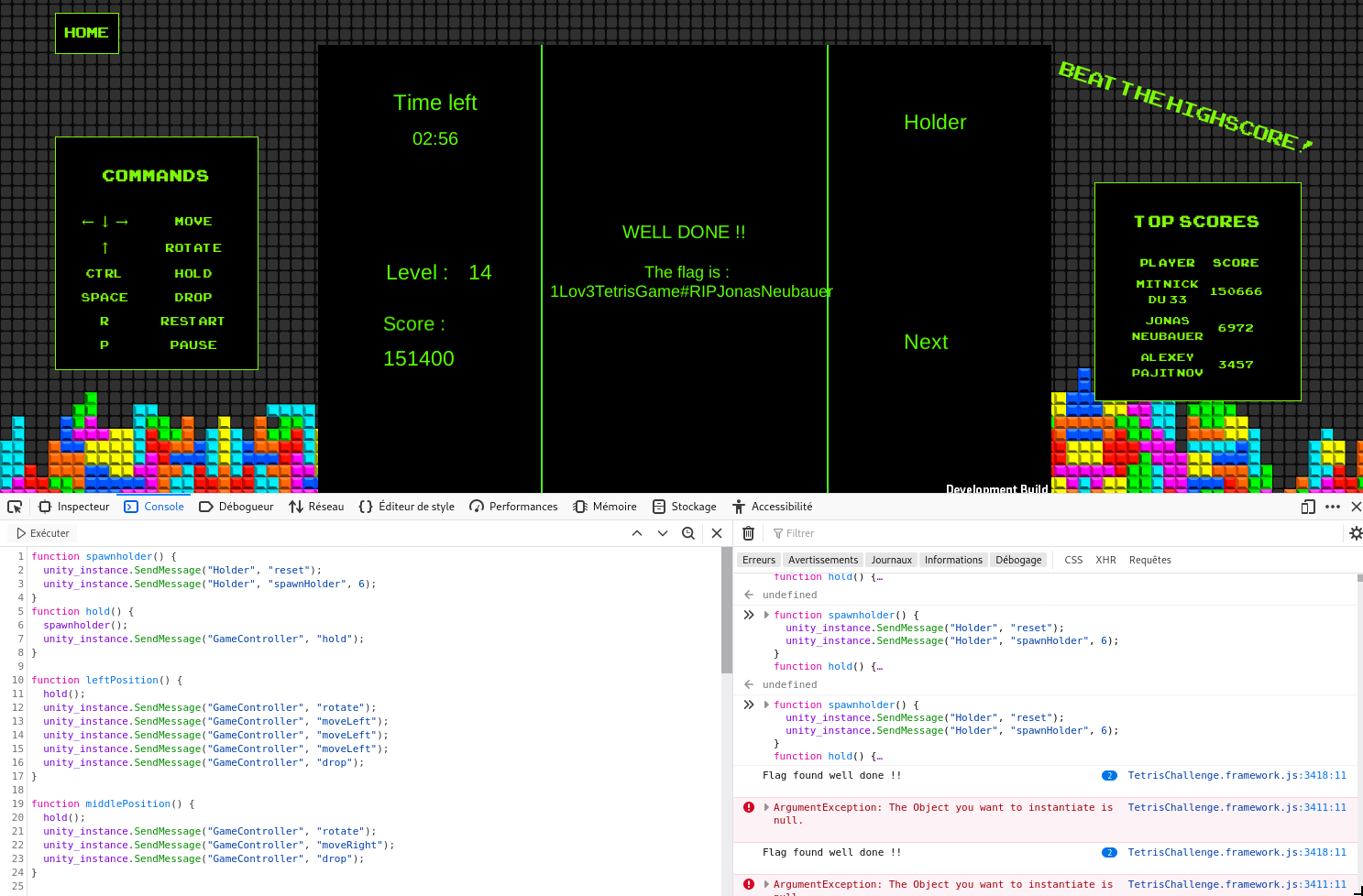Expand the last spawnholder console input entry

[766, 705]
